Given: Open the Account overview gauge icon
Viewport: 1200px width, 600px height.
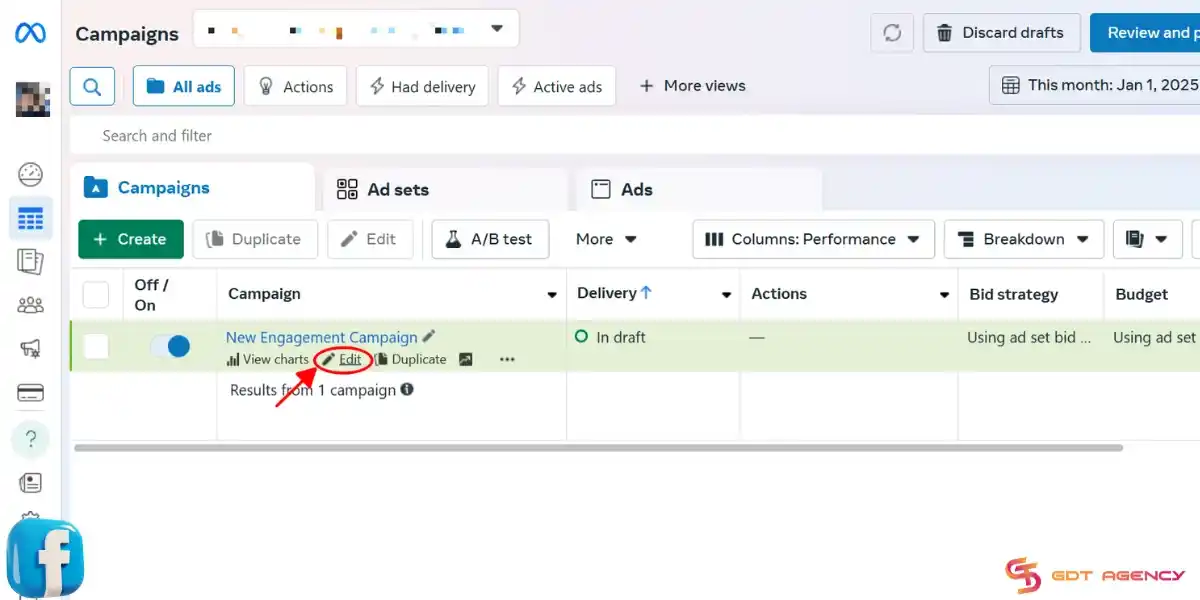Looking at the screenshot, I should (31, 174).
